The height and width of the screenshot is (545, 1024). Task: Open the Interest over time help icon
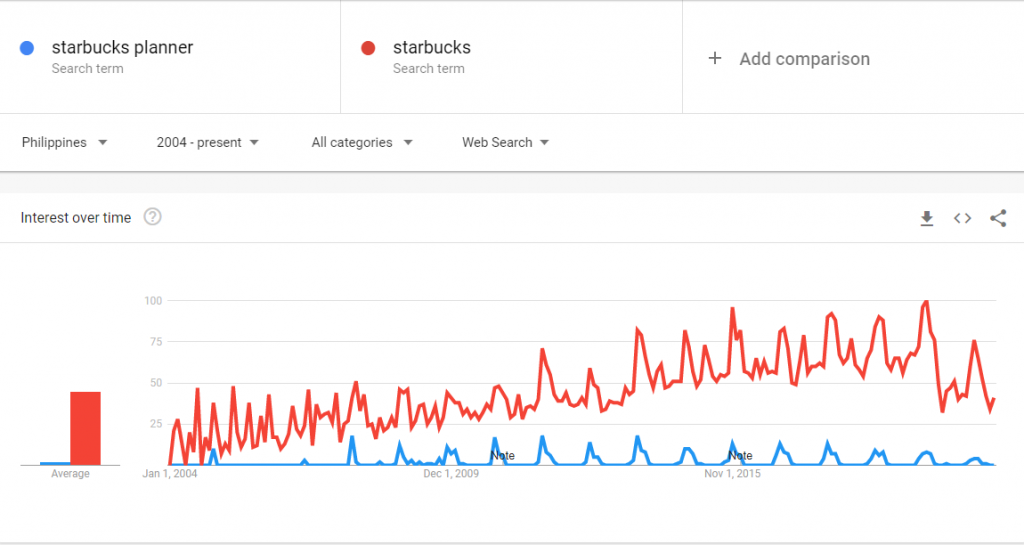152,217
